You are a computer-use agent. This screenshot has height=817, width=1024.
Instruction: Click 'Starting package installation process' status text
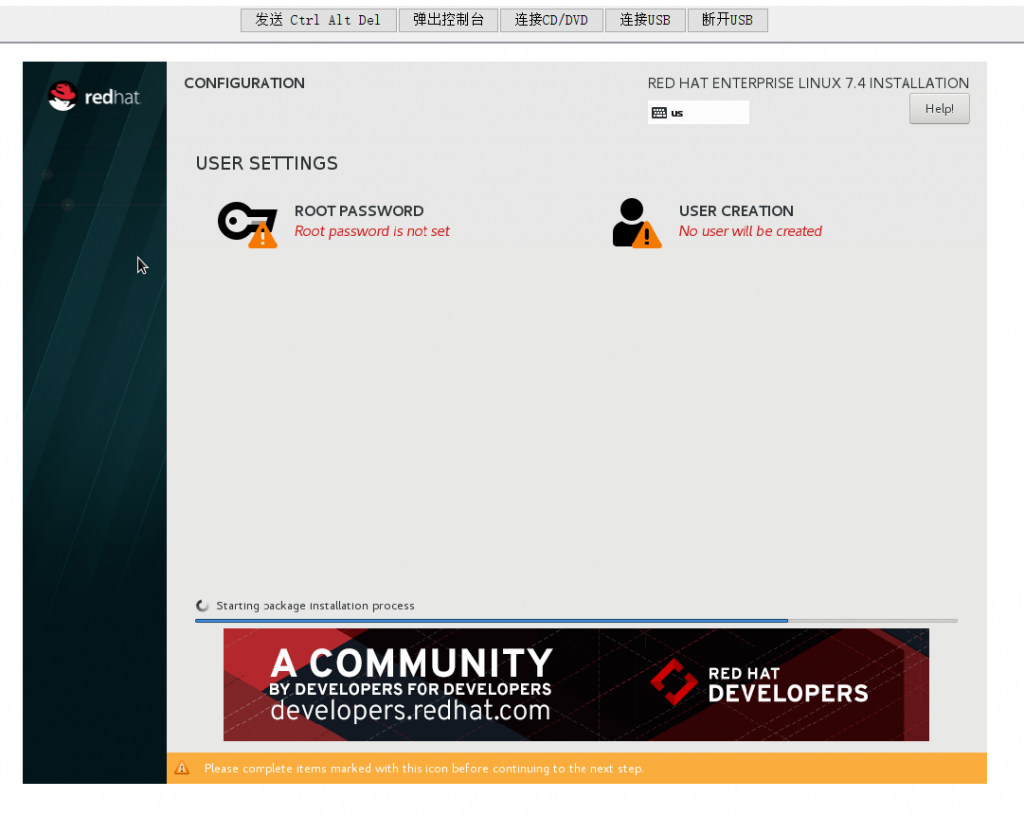click(315, 605)
